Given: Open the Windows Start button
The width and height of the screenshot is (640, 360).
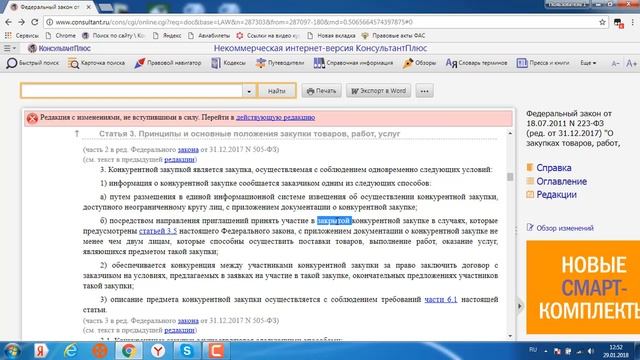Looking at the screenshot, I should (x=12, y=351).
